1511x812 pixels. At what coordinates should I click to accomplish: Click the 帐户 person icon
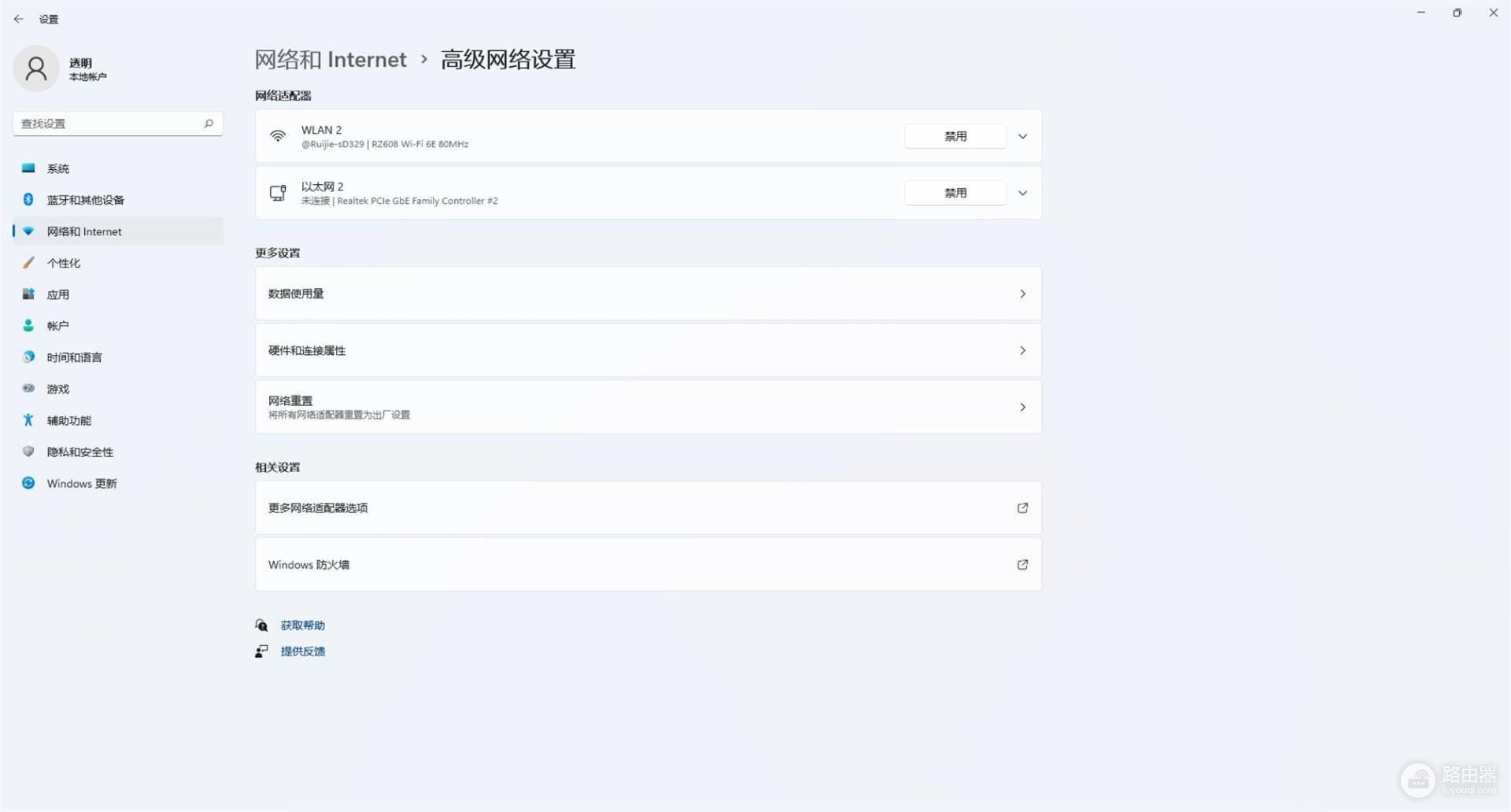click(x=28, y=326)
